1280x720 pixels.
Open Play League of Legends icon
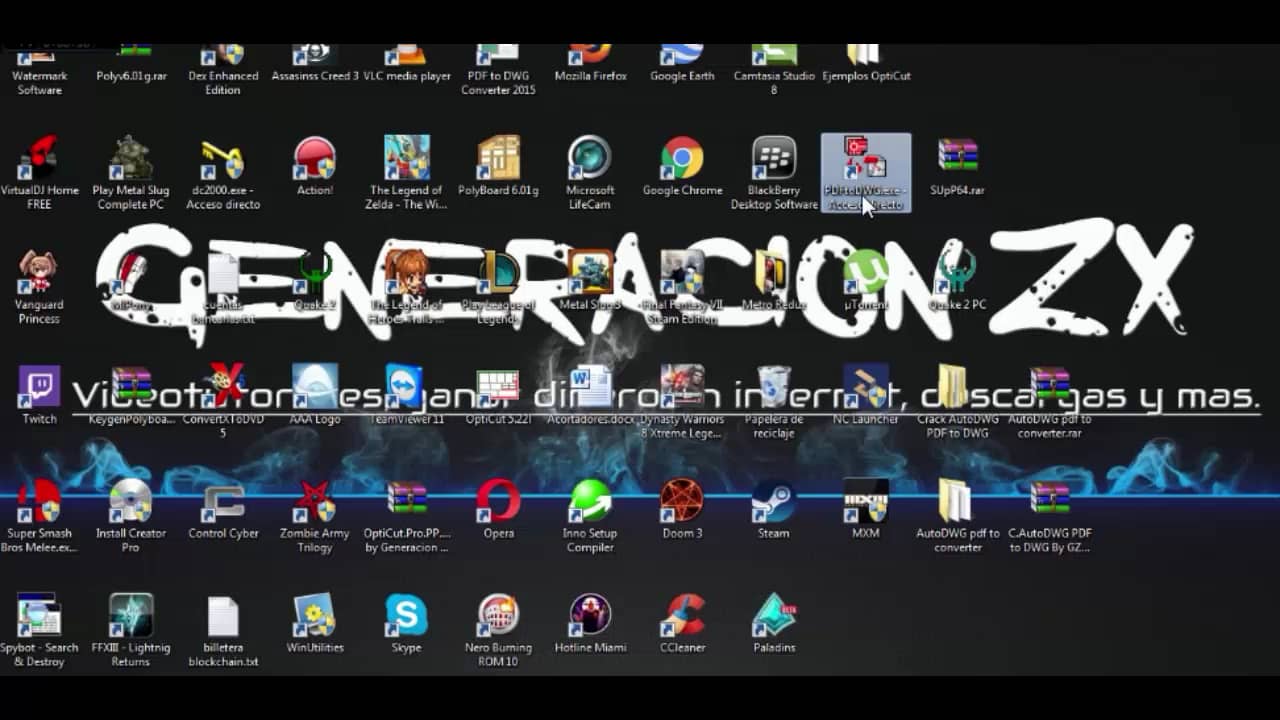pos(498,273)
